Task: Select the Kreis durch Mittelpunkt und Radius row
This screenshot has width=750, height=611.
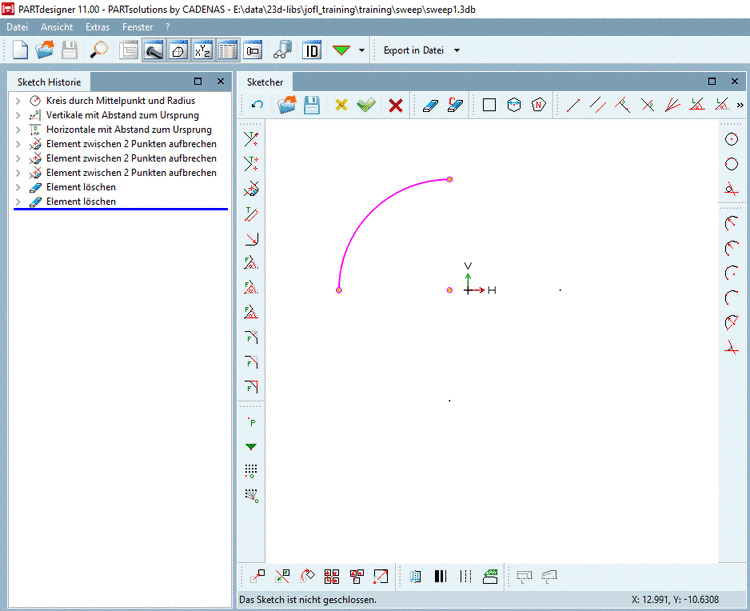Action: [x=121, y=100]
